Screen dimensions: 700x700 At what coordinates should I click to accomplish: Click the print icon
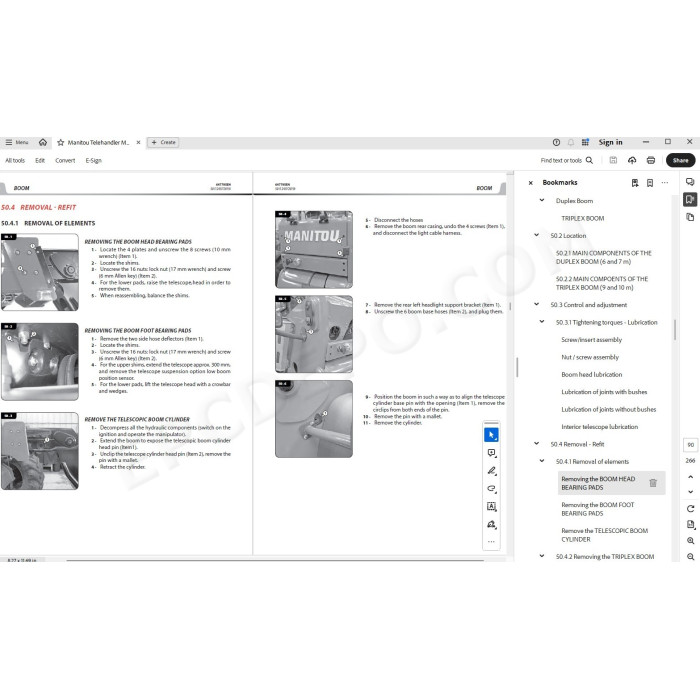coord(651,160)
